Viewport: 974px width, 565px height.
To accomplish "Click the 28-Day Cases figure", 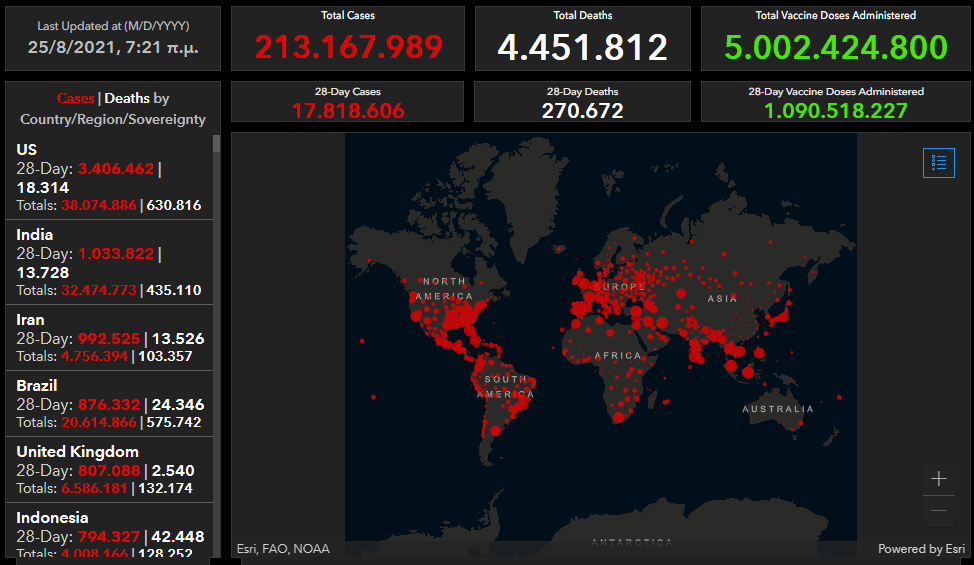I will pos(348,110).
